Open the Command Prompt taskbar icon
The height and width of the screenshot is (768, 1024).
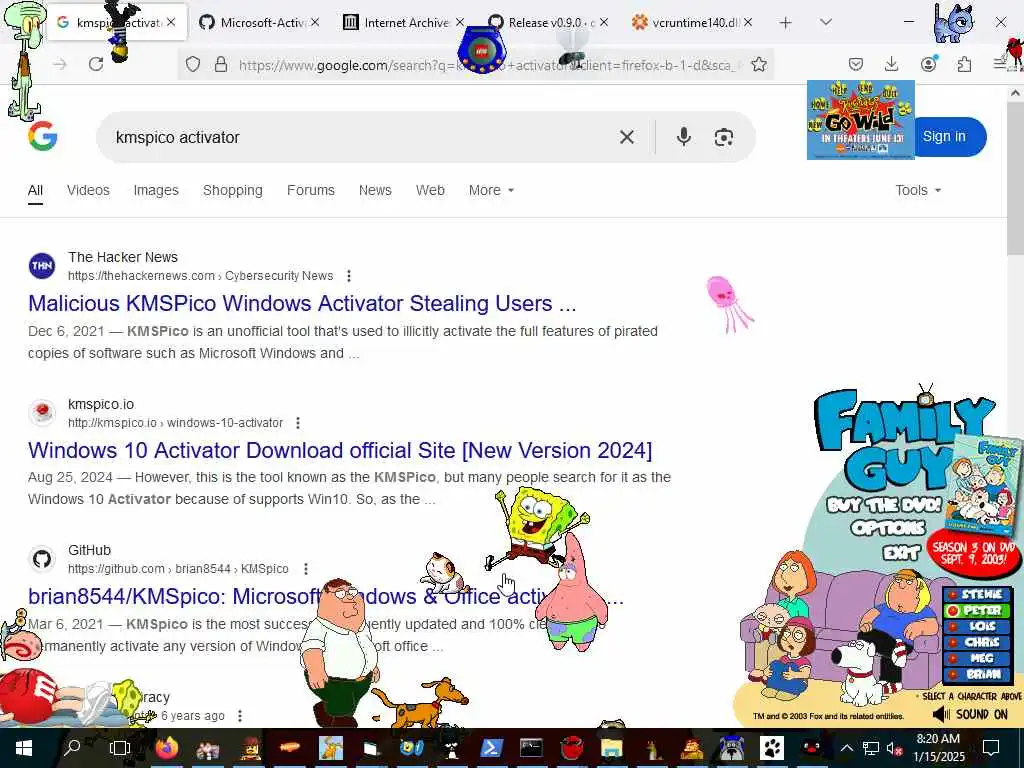click(x=531, y=748)
